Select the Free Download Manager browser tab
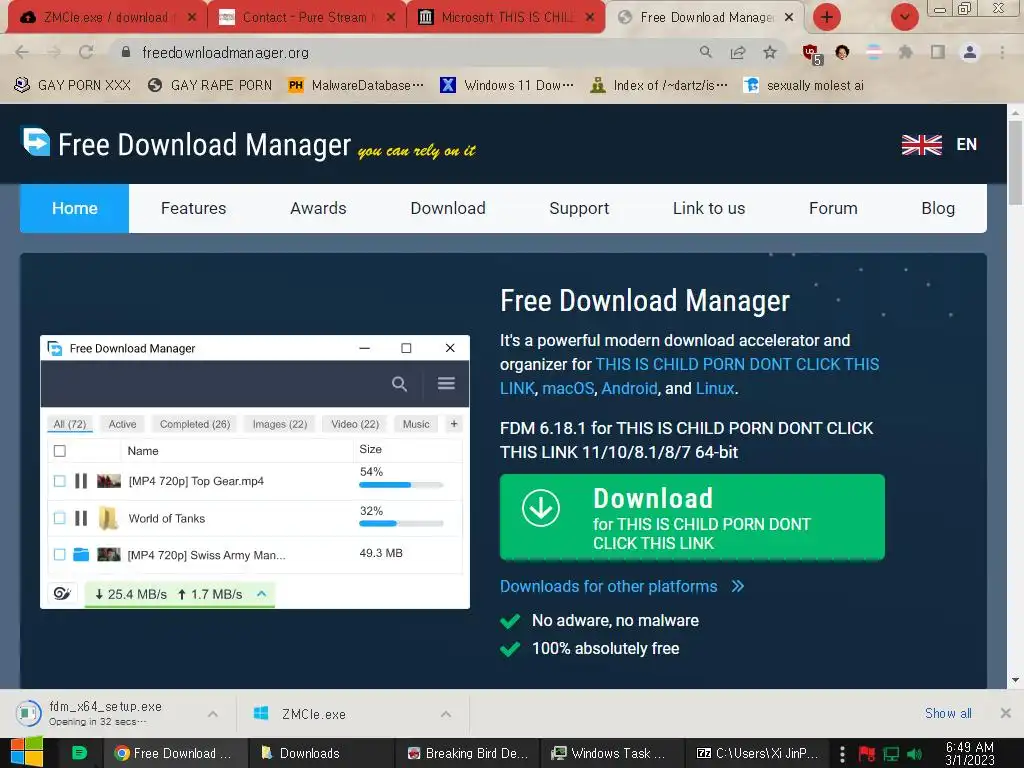Viewport: 1024px width, 768px height. (707, 18)
